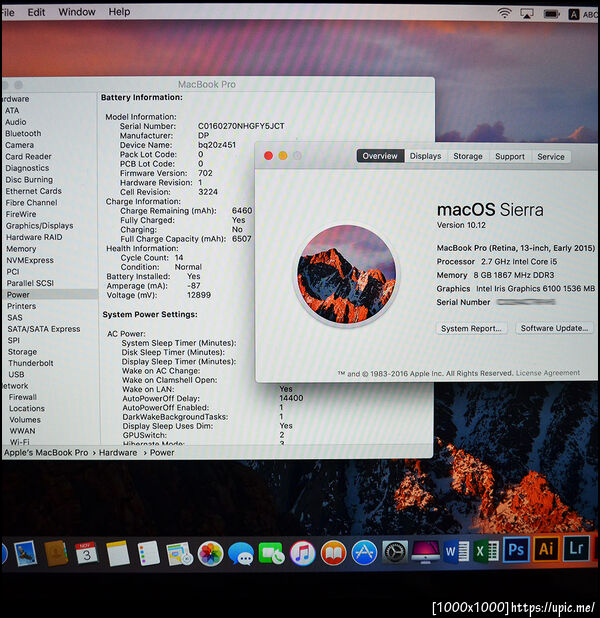Open the Edit menu
The width and height of the screenshot is (600, 618).
36,12
